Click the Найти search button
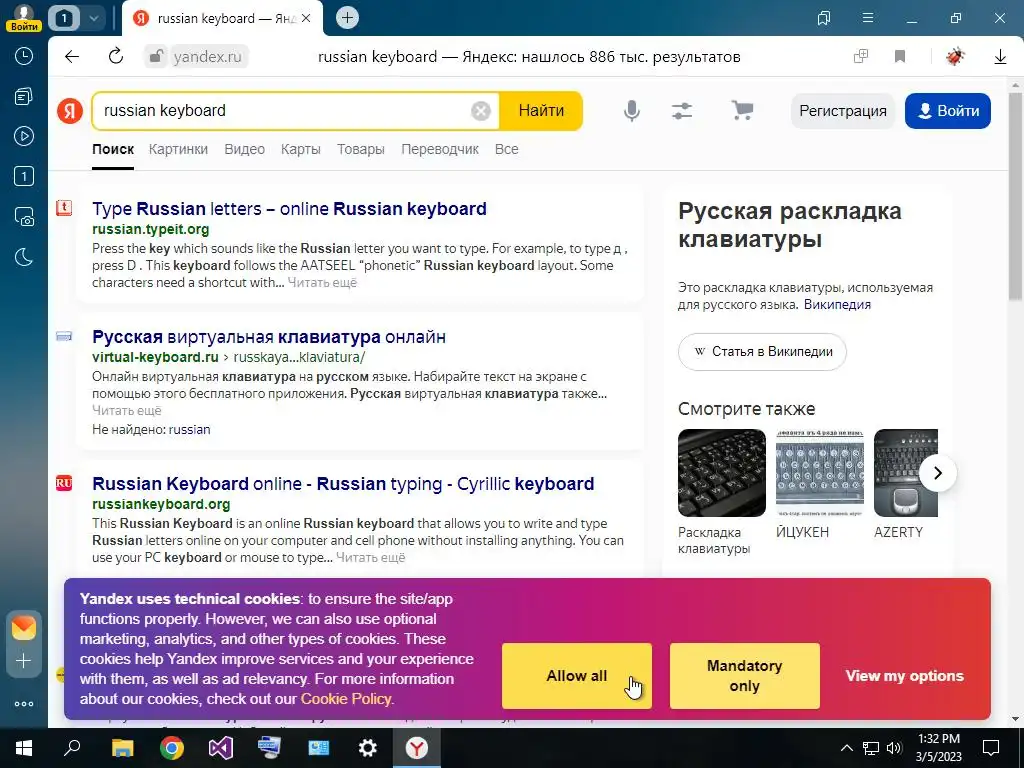 click(541, 111)
